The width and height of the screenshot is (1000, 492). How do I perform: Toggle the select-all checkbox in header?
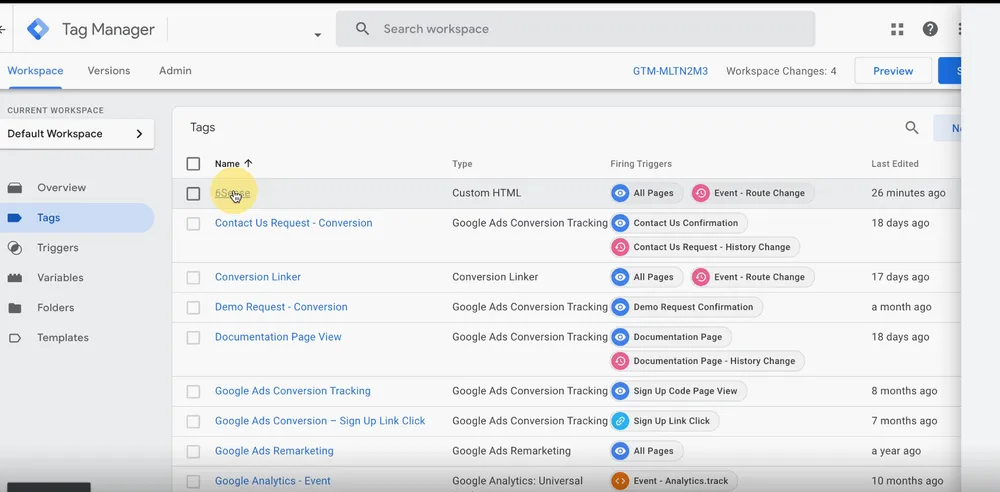coord(193,164)
